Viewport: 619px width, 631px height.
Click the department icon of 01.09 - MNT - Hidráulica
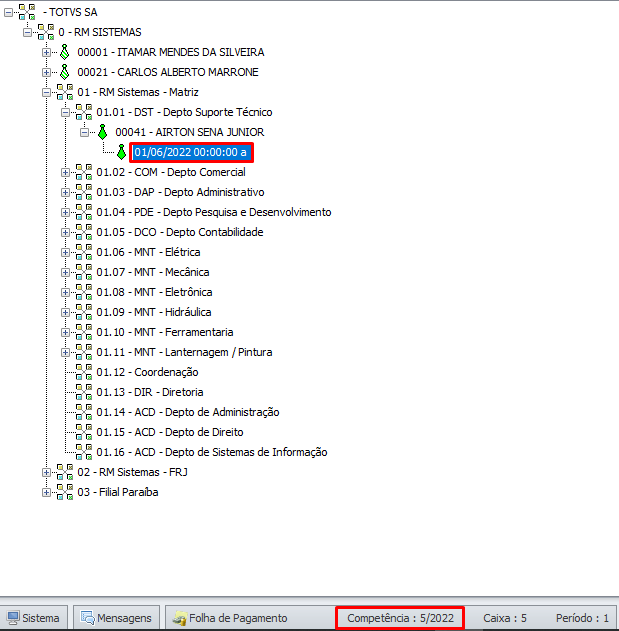pyautogui.click(x=84, y=312)
